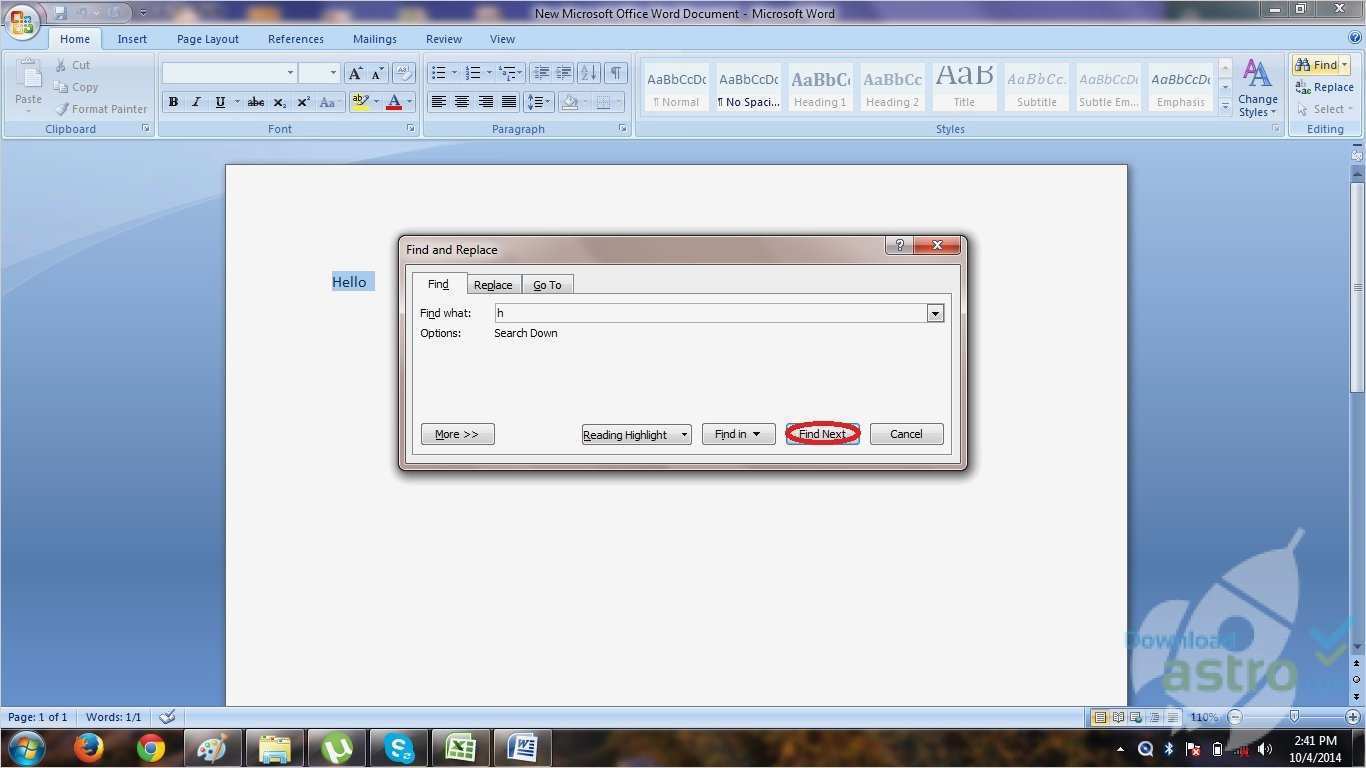Switch to Print Layout view in status bar

(x=1100, y=717)
